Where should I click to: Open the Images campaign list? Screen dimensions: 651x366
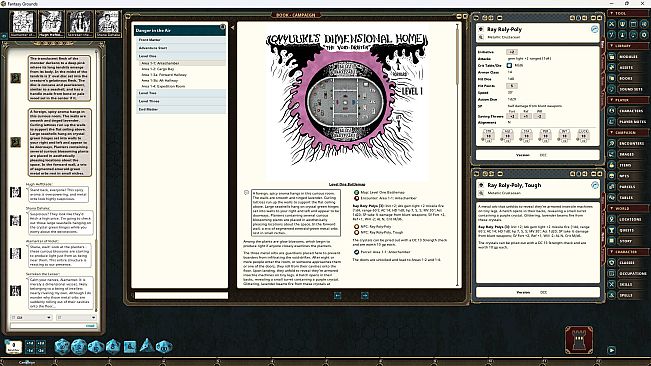[627, 154]
